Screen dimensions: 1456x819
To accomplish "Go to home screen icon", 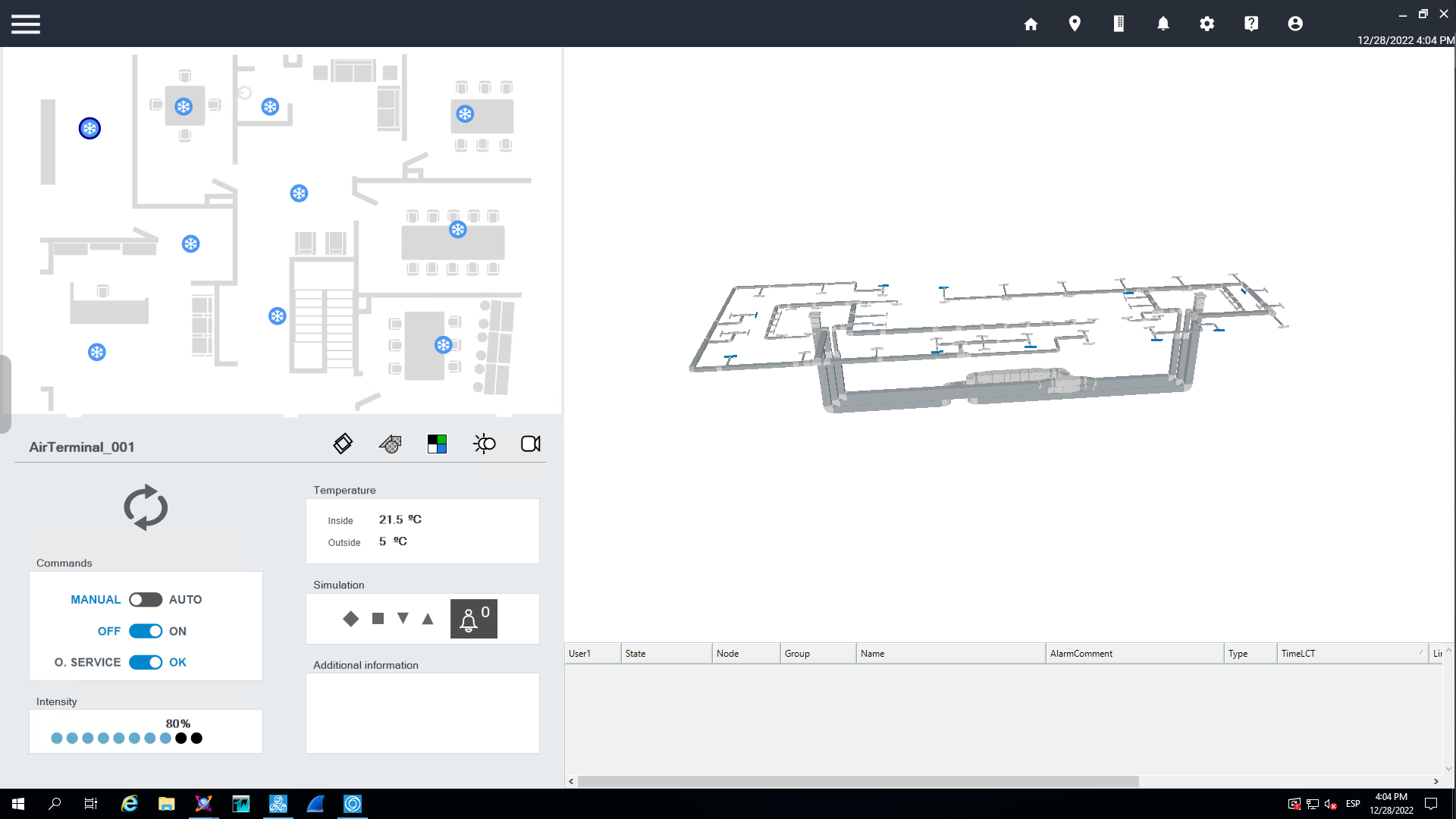I will 1031,24.
